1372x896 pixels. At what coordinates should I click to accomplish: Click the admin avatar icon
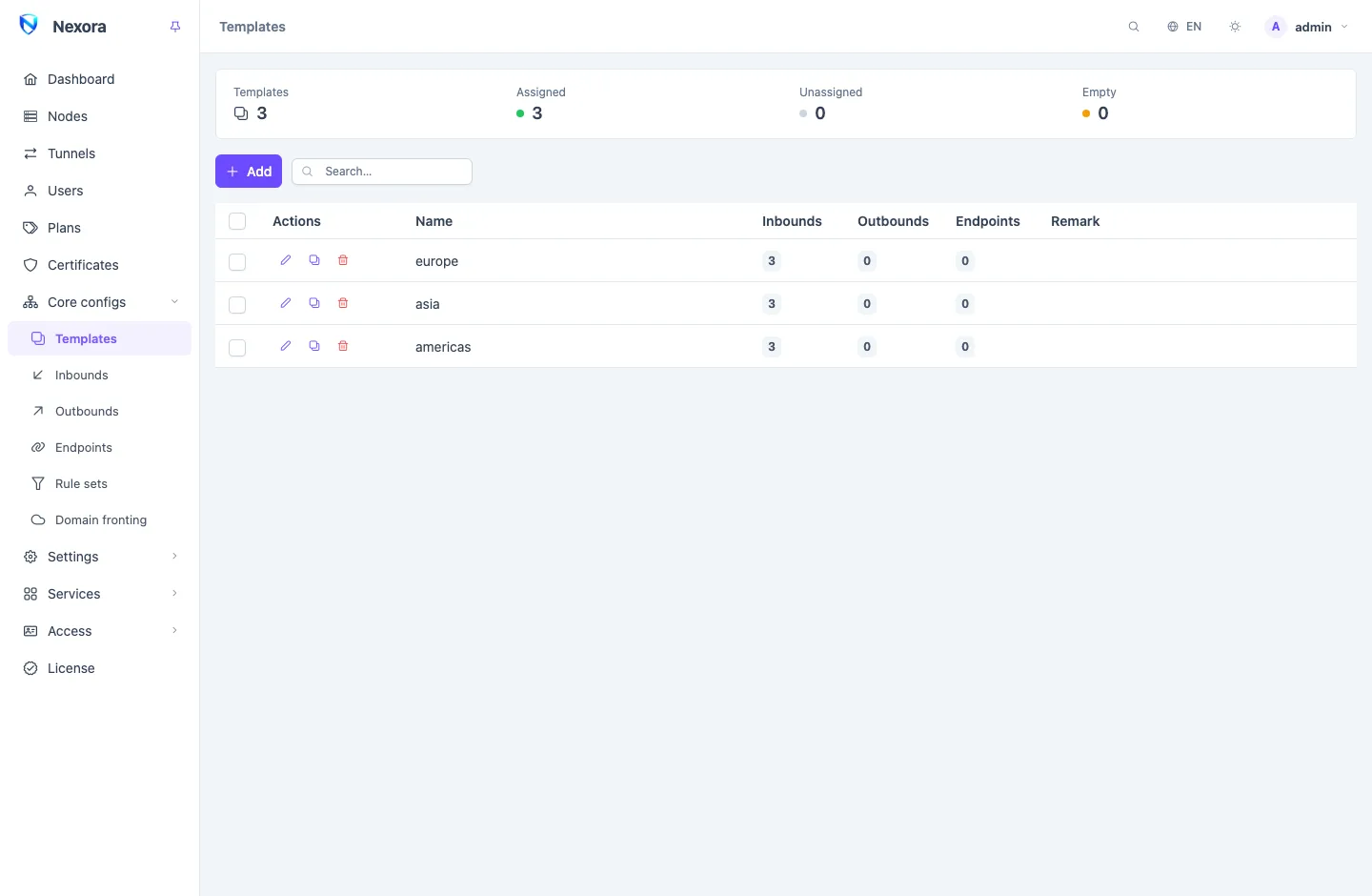pyautogui.click(x=1276, y=27)
